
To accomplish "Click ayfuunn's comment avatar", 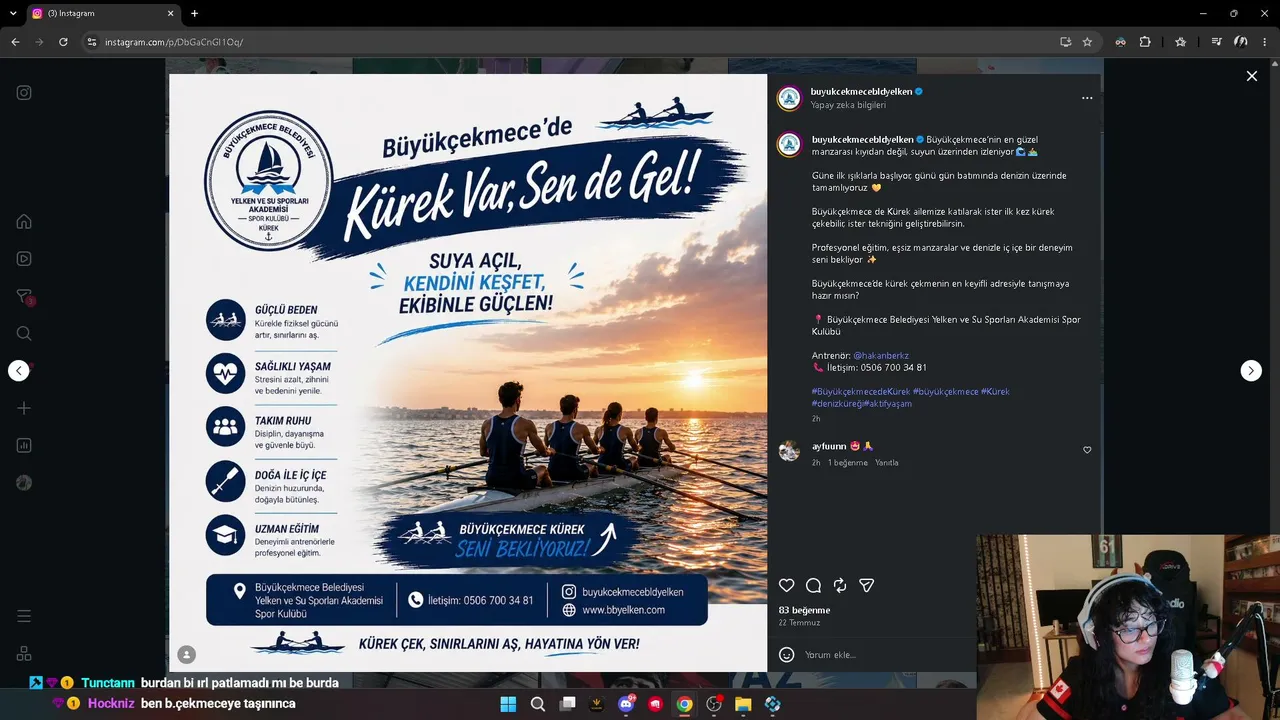I will coord(789,451).
